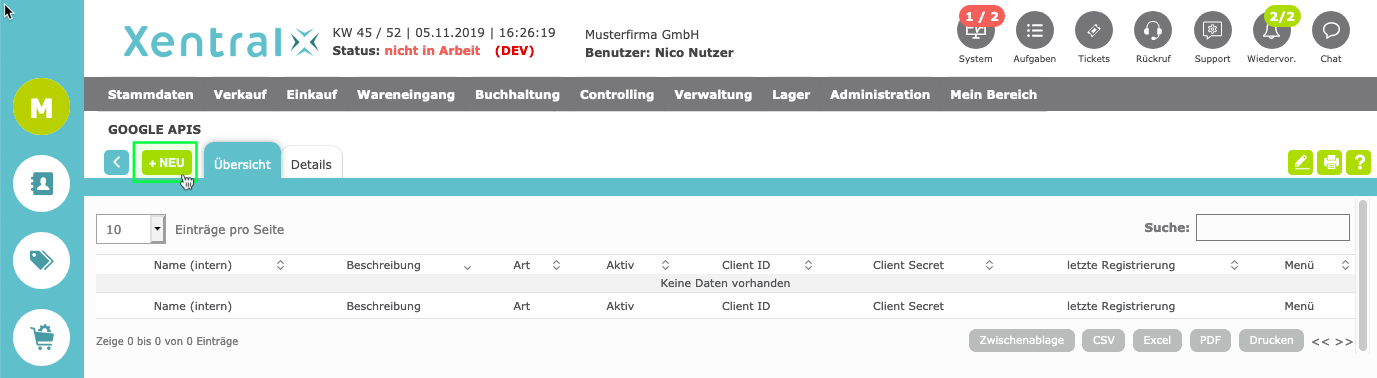The width and height of the screenshot is (1377, 378).
Task: Switch to the Details tab
Action: [311, 165]
